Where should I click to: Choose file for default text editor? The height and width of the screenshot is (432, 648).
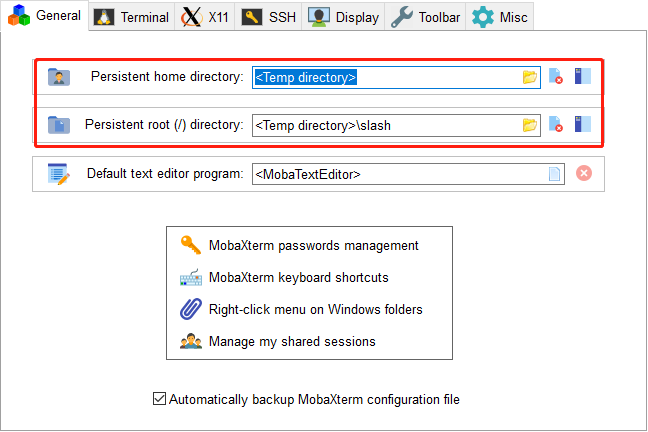(x=554, y=174)
